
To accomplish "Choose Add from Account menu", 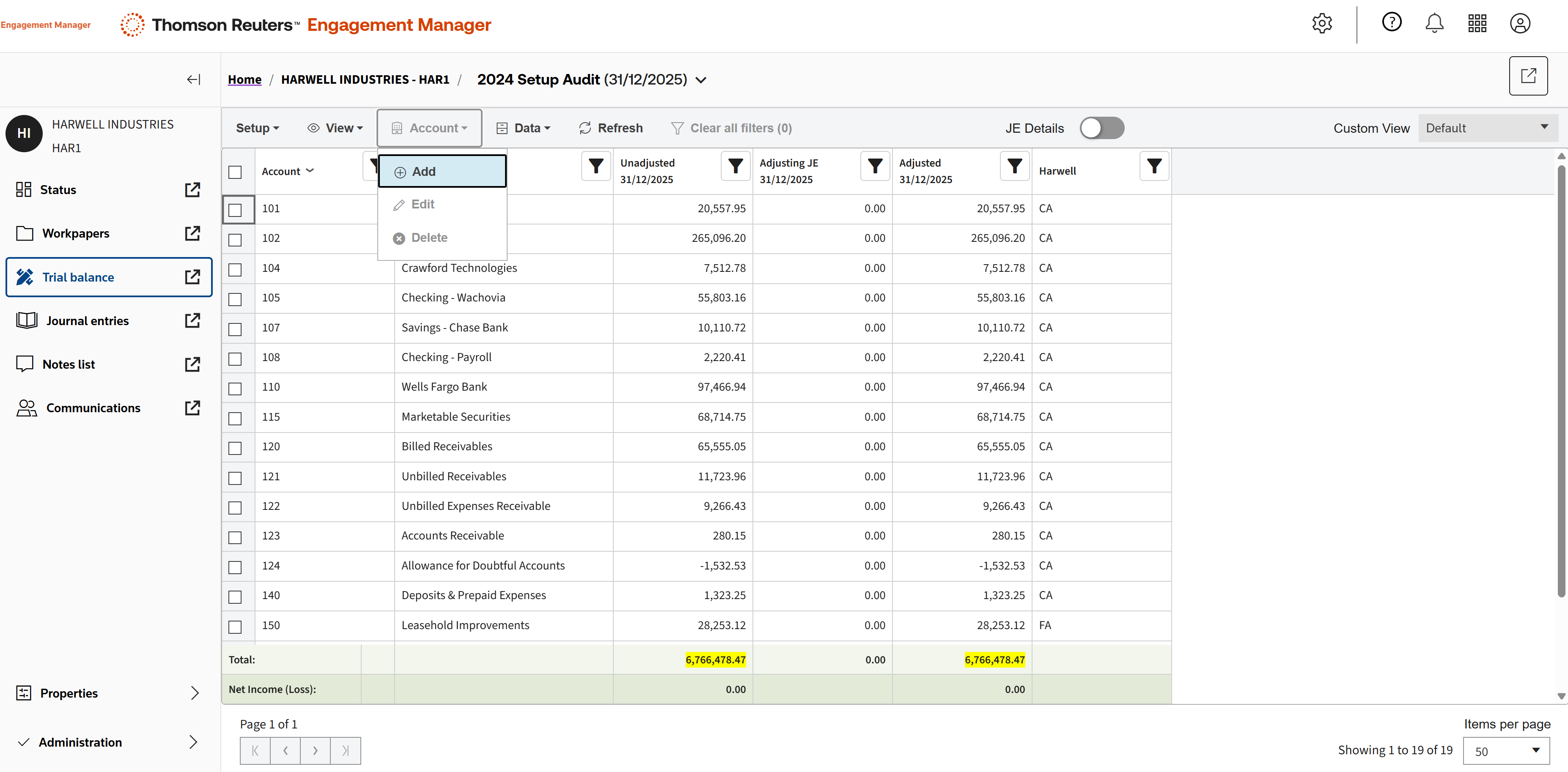I will pos(442,172).
